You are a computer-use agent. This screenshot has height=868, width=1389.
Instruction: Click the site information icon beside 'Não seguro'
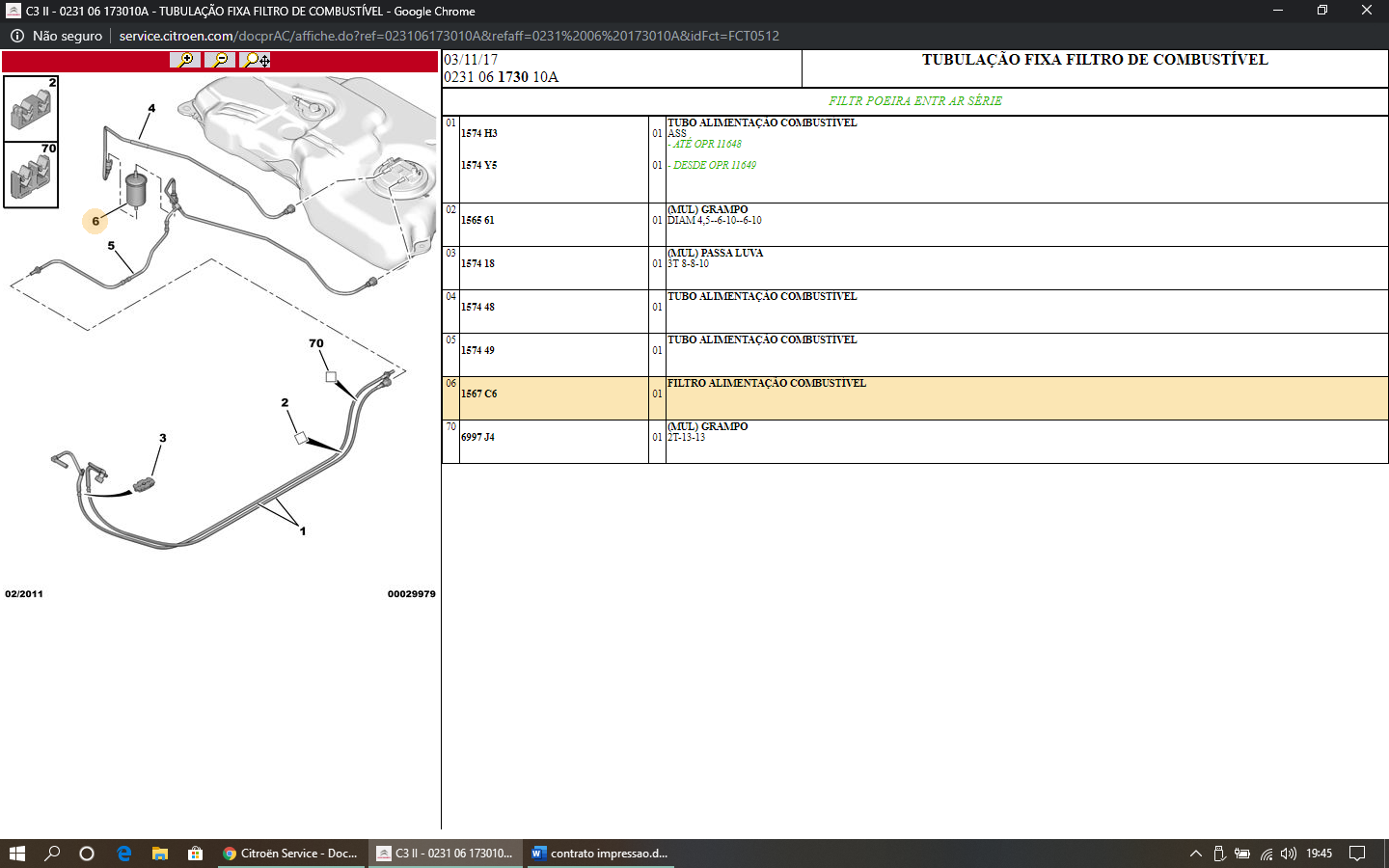pyautogui.click(x=17, y=36)
